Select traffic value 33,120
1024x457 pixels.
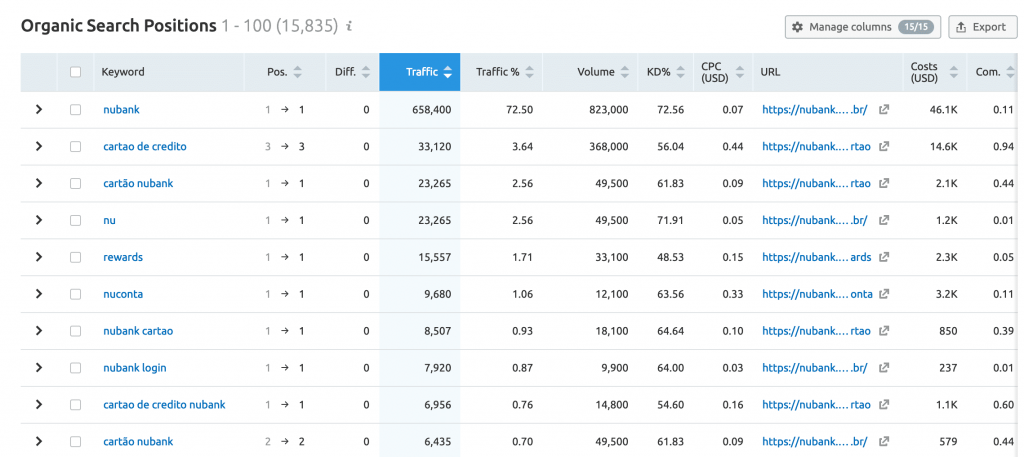click(435, 147)
